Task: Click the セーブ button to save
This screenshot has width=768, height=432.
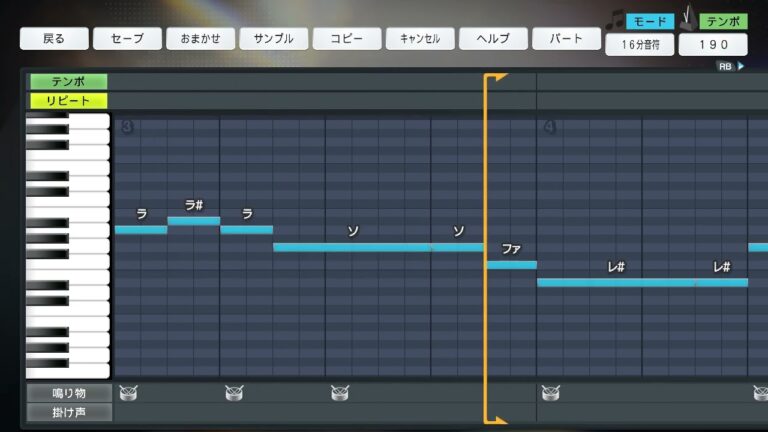Action: [126, 39]
